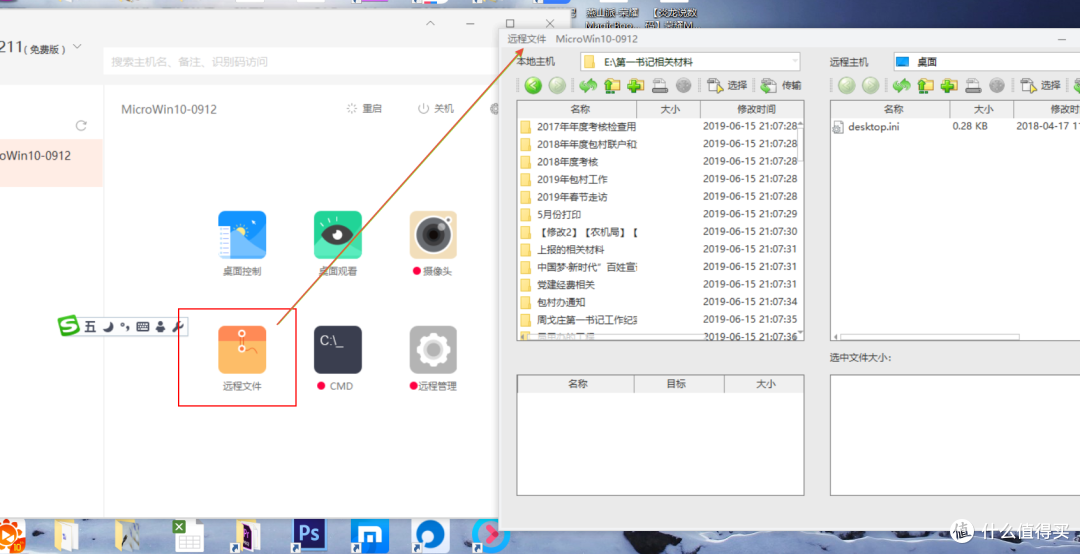Open the Sogou IME wrench tools icon

177,327
